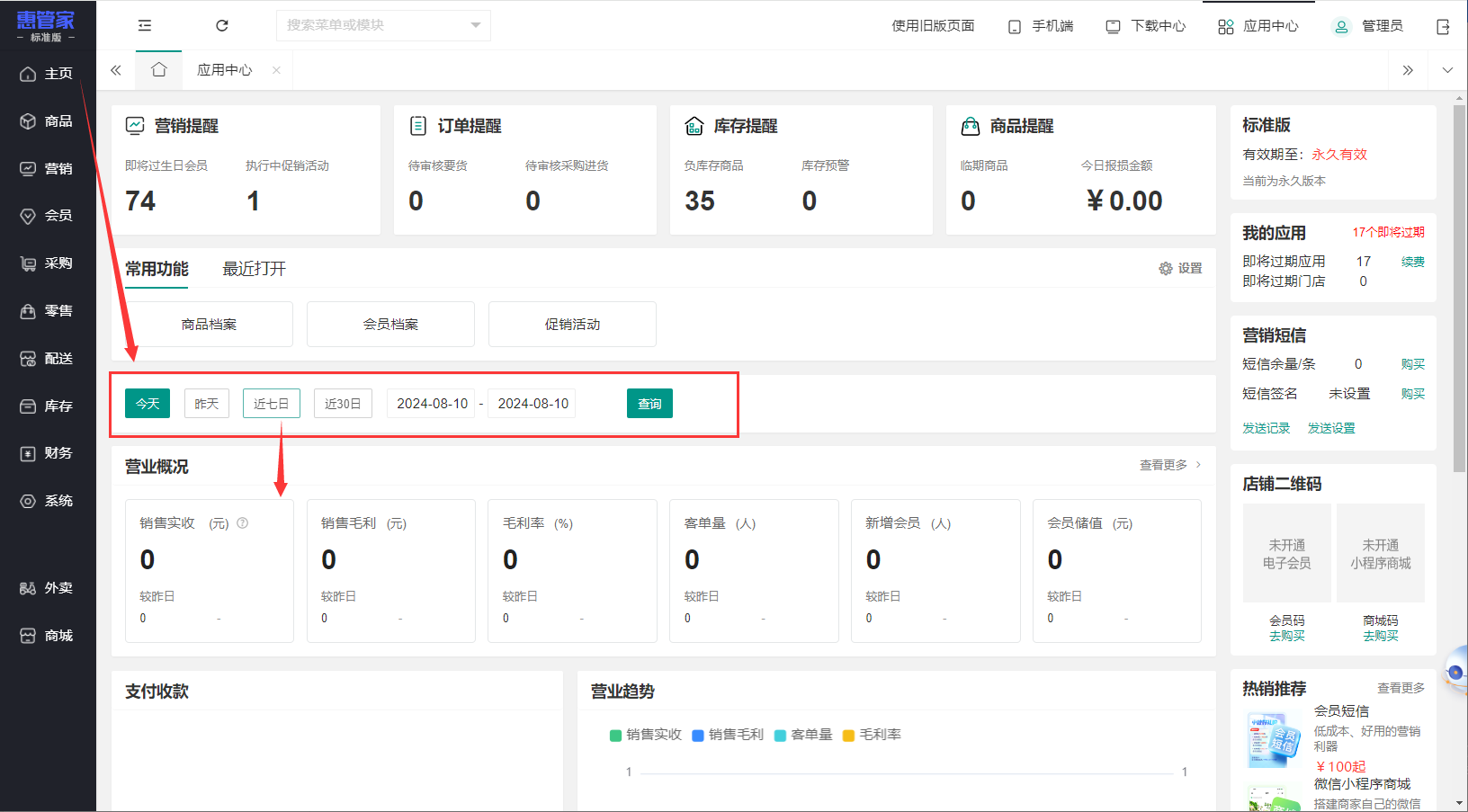
Task: Click 购买 next to 短信余量
Action: tap(1412, 364)
